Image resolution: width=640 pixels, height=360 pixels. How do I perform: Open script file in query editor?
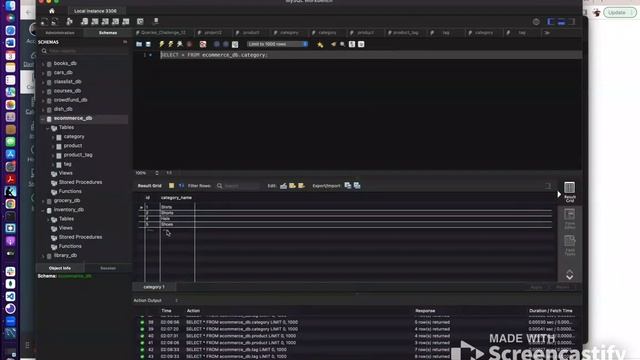(139, 44)
